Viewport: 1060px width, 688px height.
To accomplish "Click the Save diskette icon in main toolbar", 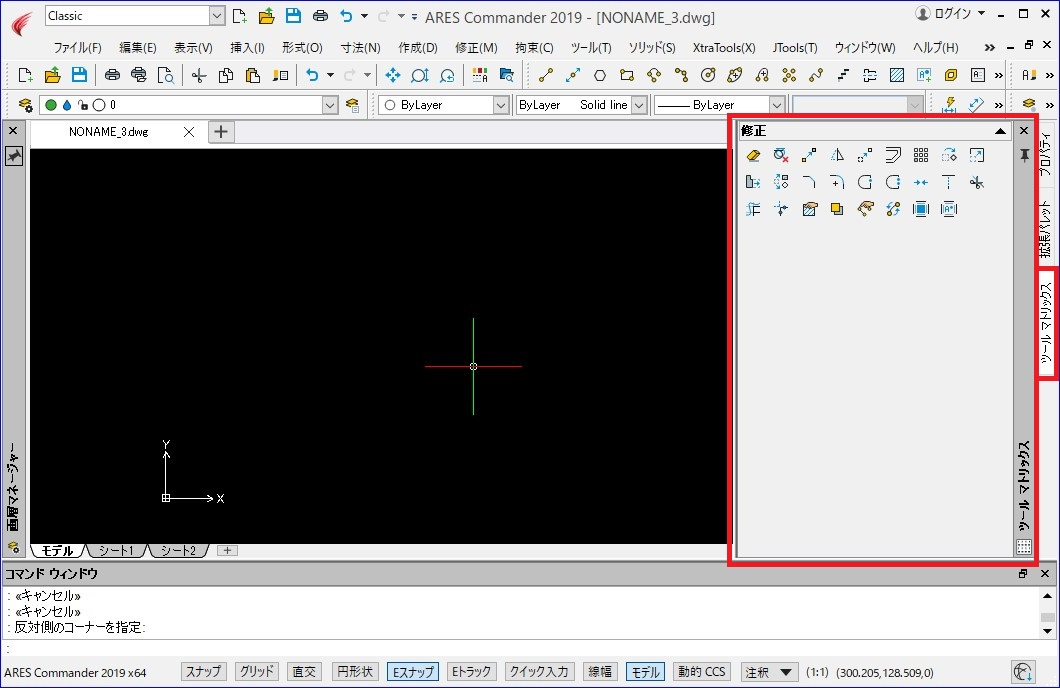I will [79, 75].
